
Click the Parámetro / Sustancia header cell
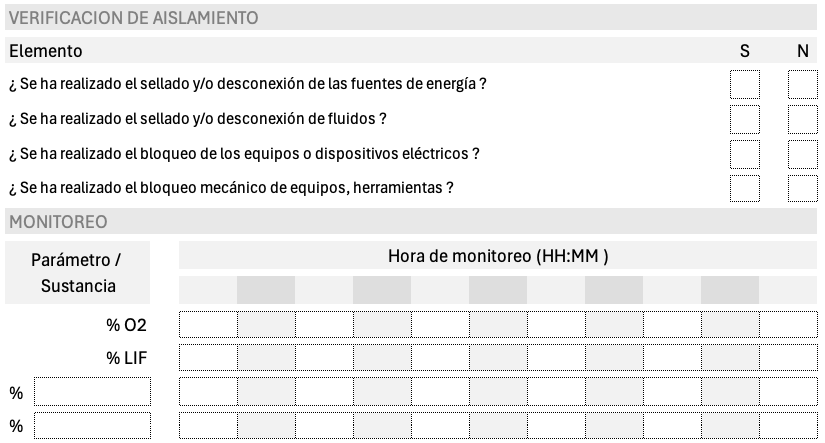coord(77,273)
